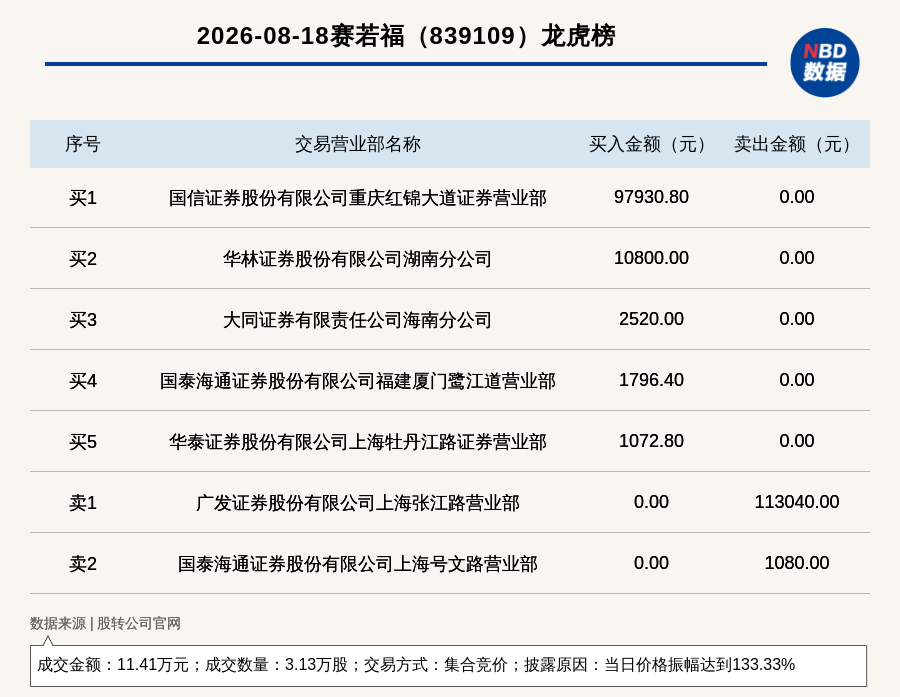This screenshot has width=900, height=697.
Task: Click the buy amount 10800.00
Action: tap(651, 258)
